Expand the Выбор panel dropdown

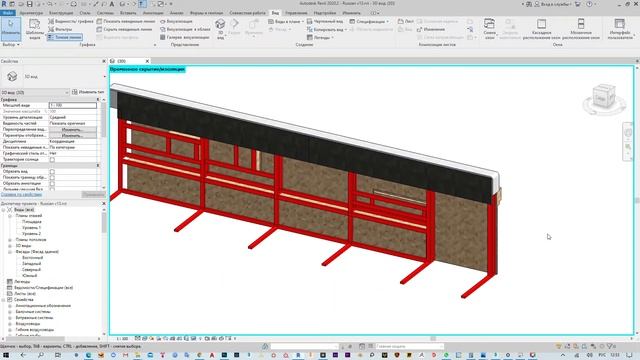pyautogui.click(x=11, y=44)
